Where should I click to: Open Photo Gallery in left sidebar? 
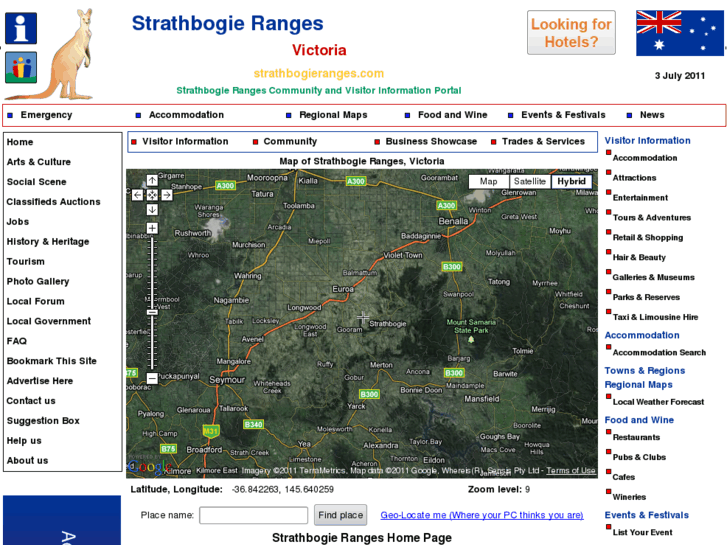tap(38, 282)
